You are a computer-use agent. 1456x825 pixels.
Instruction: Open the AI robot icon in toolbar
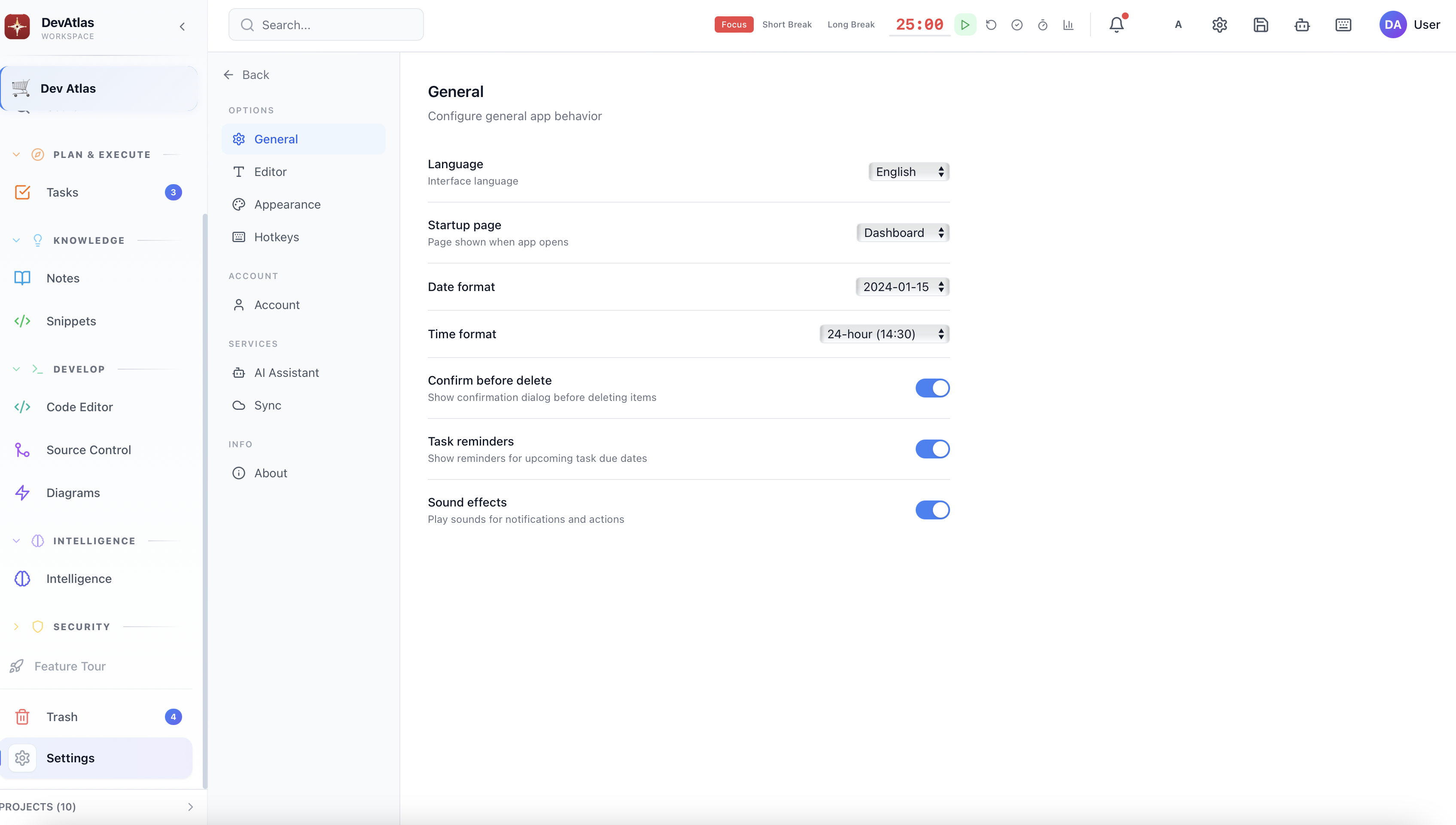[x=1302, y=24]
